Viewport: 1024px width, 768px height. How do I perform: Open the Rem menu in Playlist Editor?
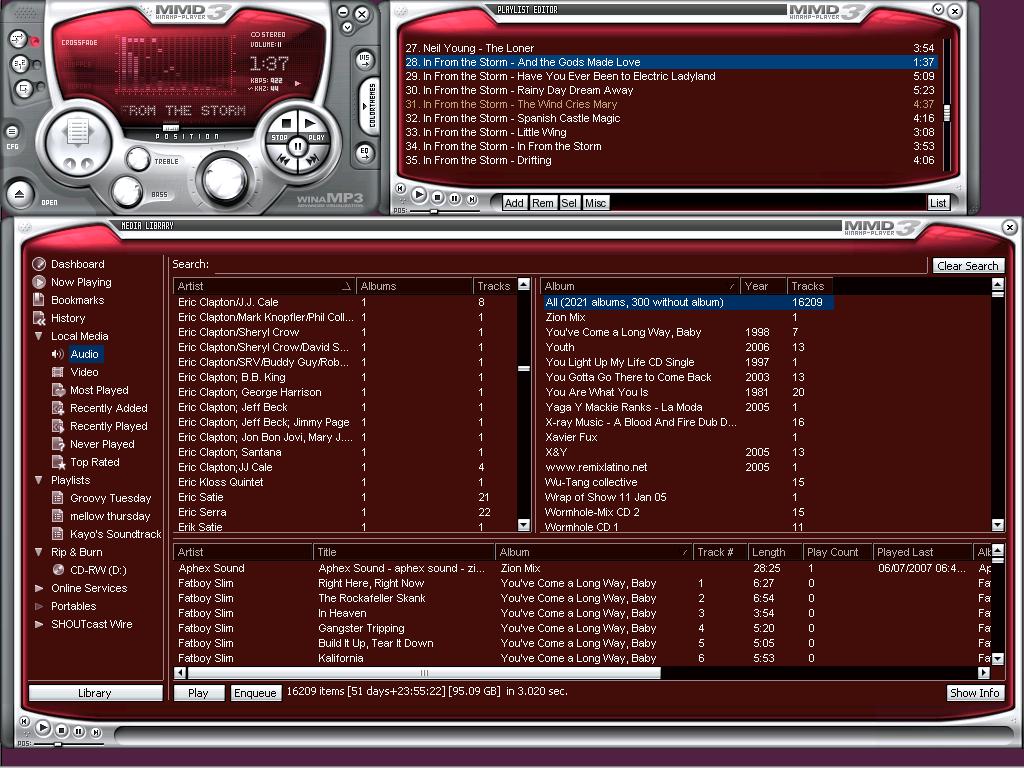tap(542, 203)
